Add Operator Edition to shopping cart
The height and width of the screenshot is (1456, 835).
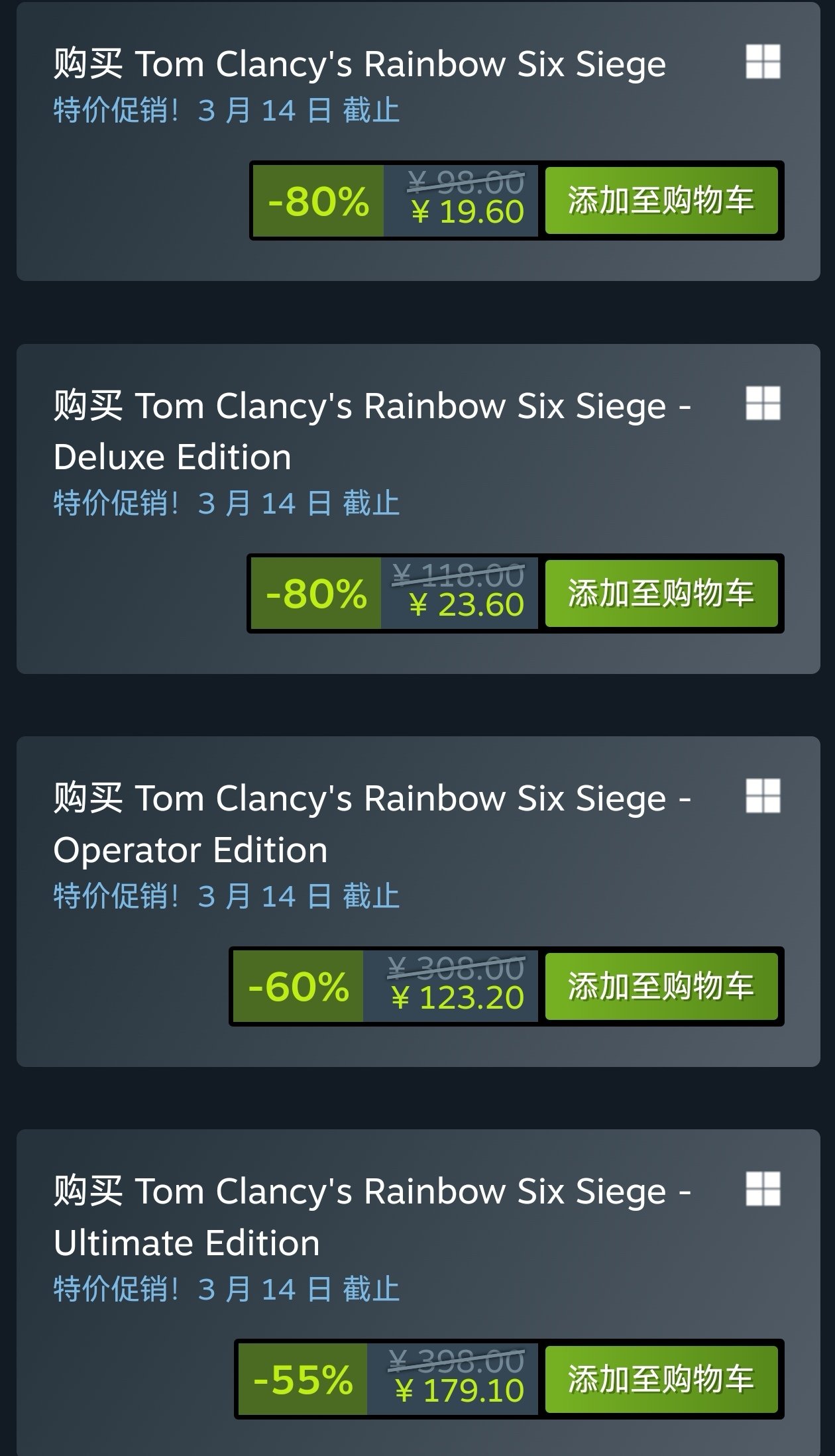(661, 986)
